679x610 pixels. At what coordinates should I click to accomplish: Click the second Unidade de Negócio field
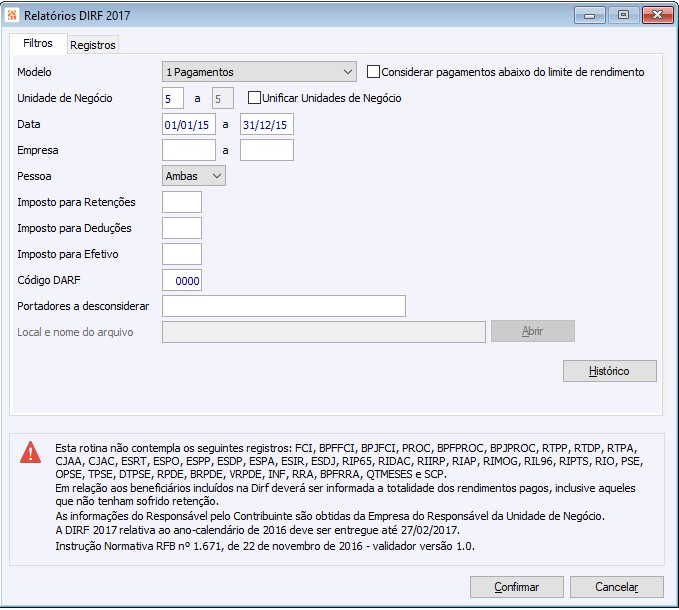pos(223,98)
